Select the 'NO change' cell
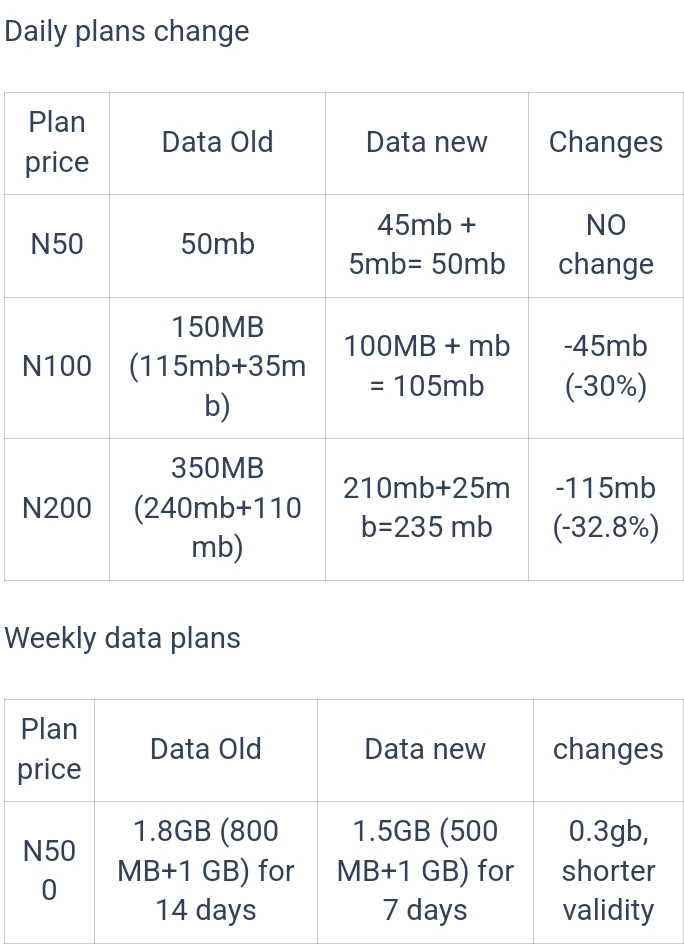684x949 pixels. pyautogui.click(x=606, y=246)
